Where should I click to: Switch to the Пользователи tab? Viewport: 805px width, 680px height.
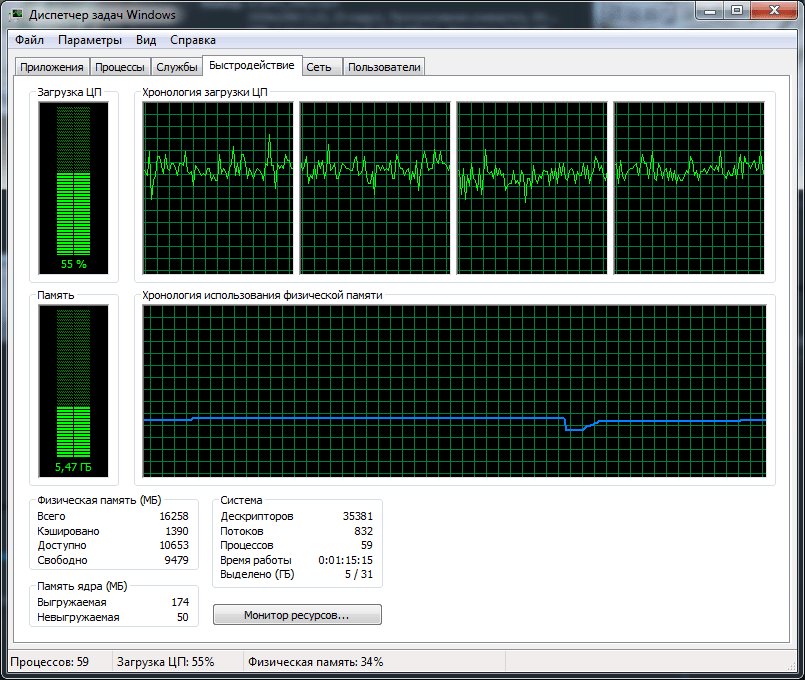pyautogui.click(x=384, y=67)
